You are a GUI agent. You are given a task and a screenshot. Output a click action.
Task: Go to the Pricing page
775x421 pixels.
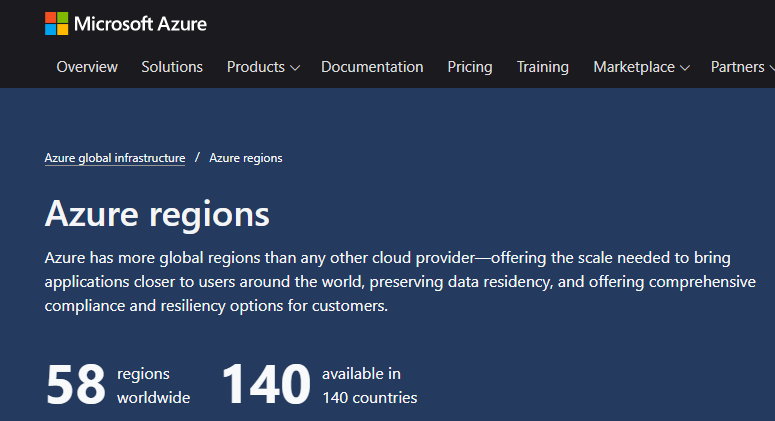(x=470, y=67)
